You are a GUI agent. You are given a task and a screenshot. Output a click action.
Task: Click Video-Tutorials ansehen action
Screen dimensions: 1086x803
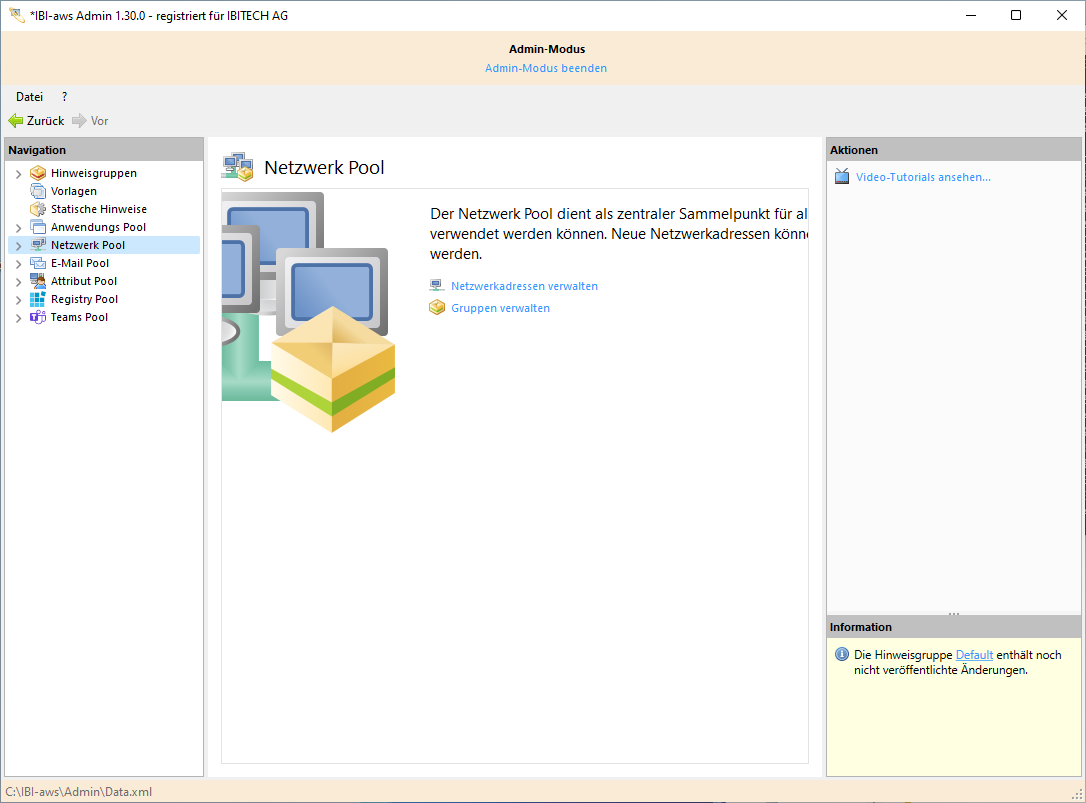coord(923,177)
